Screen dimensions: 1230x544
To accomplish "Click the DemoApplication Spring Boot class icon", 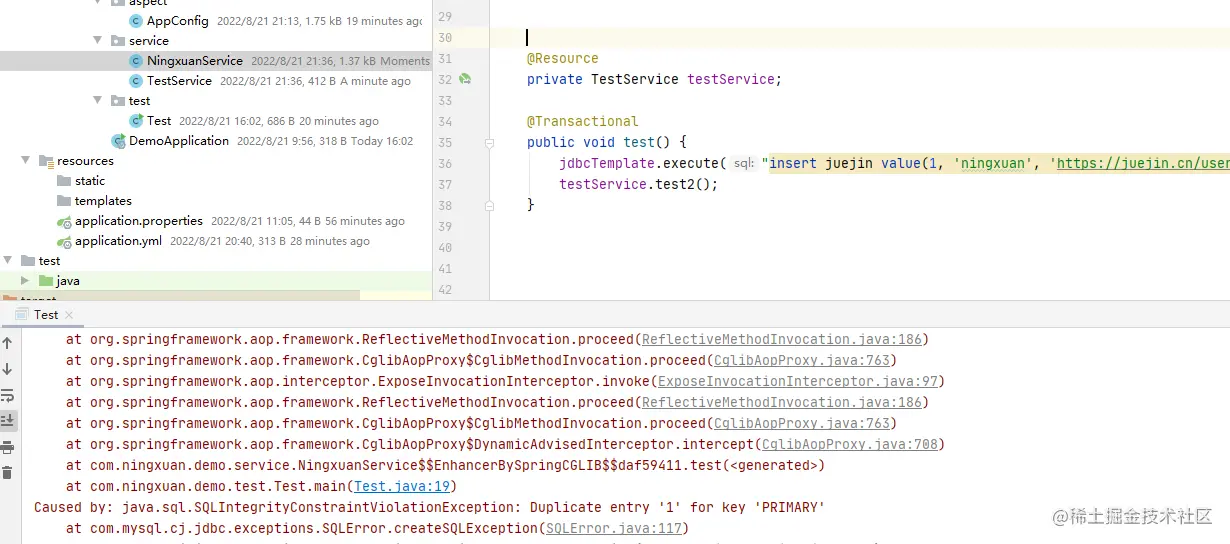I will pyautogui.click(x=118, y=140).
